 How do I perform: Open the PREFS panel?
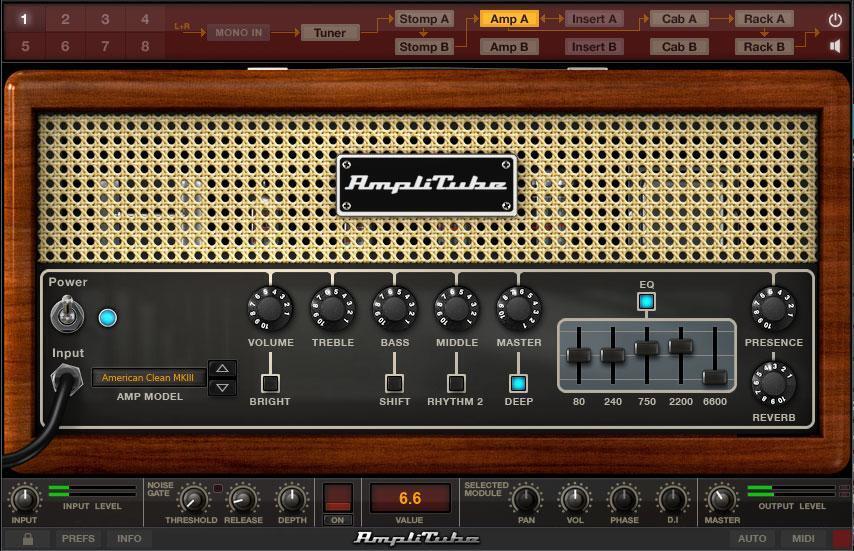[78, 538]
